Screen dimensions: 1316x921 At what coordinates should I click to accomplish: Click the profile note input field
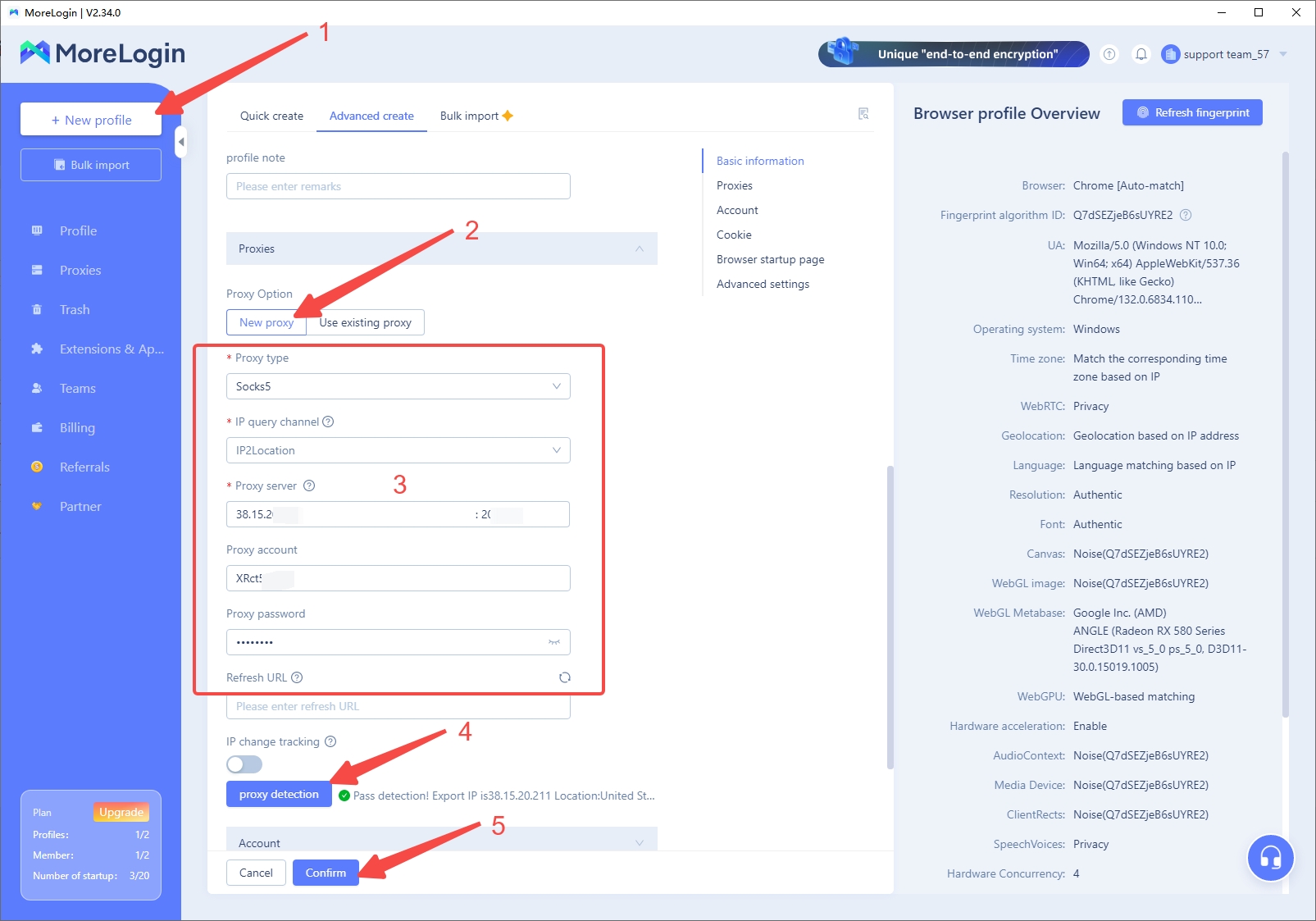pos(398,186)
